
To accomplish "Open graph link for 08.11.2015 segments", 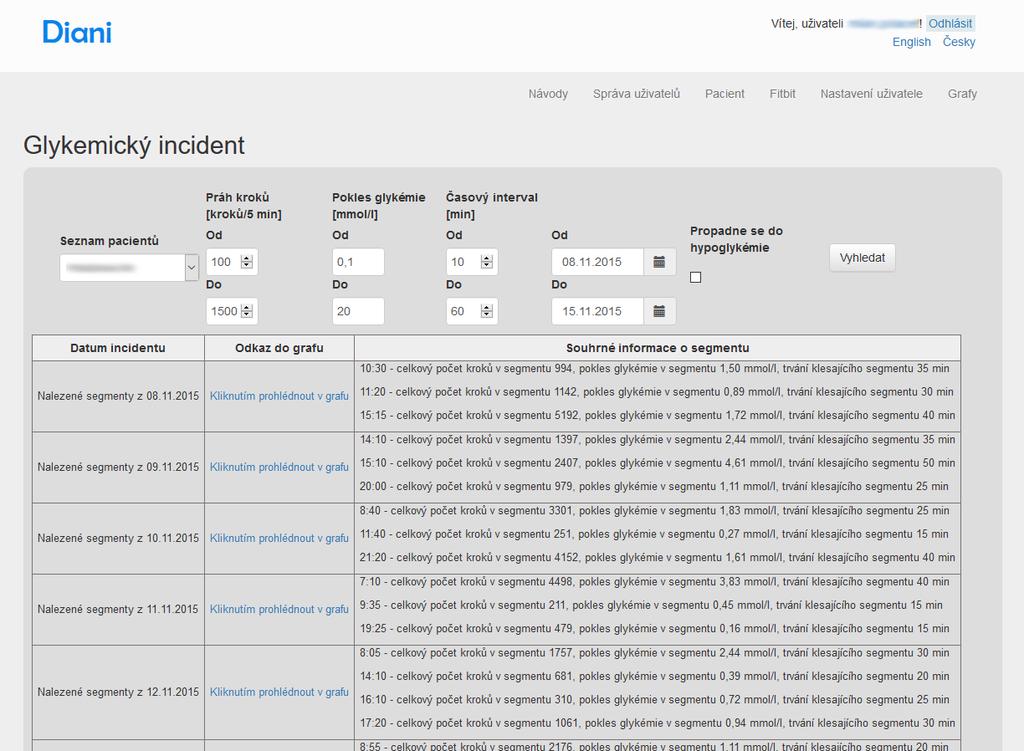I will (279, 396).
